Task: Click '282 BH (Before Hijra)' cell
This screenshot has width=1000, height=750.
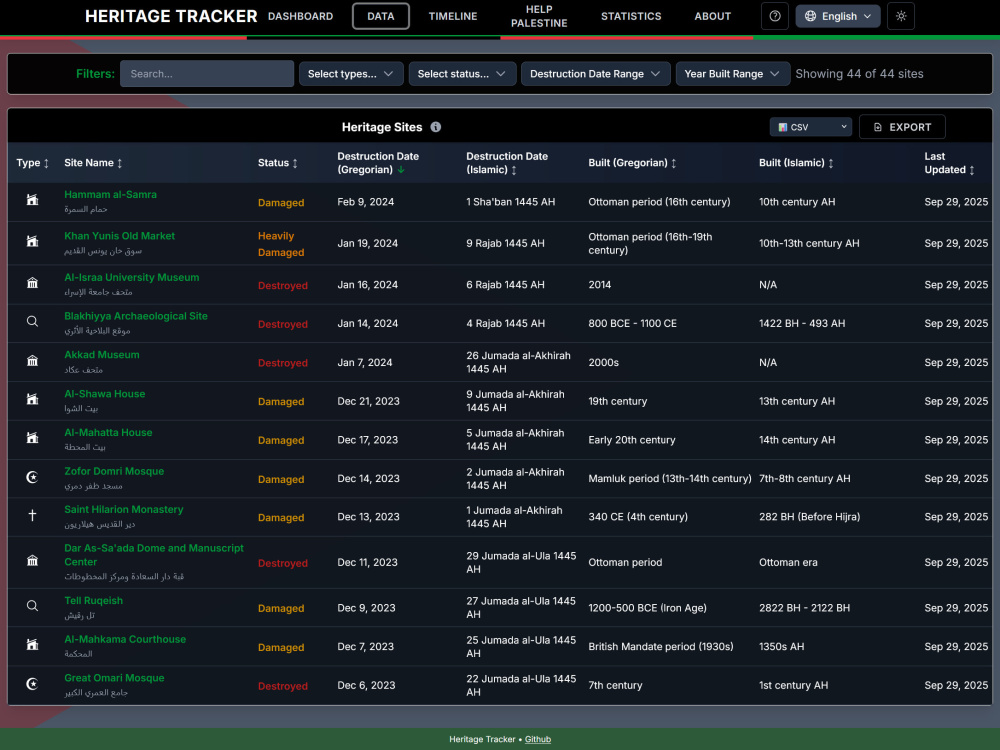Action: tap(809, 517)
